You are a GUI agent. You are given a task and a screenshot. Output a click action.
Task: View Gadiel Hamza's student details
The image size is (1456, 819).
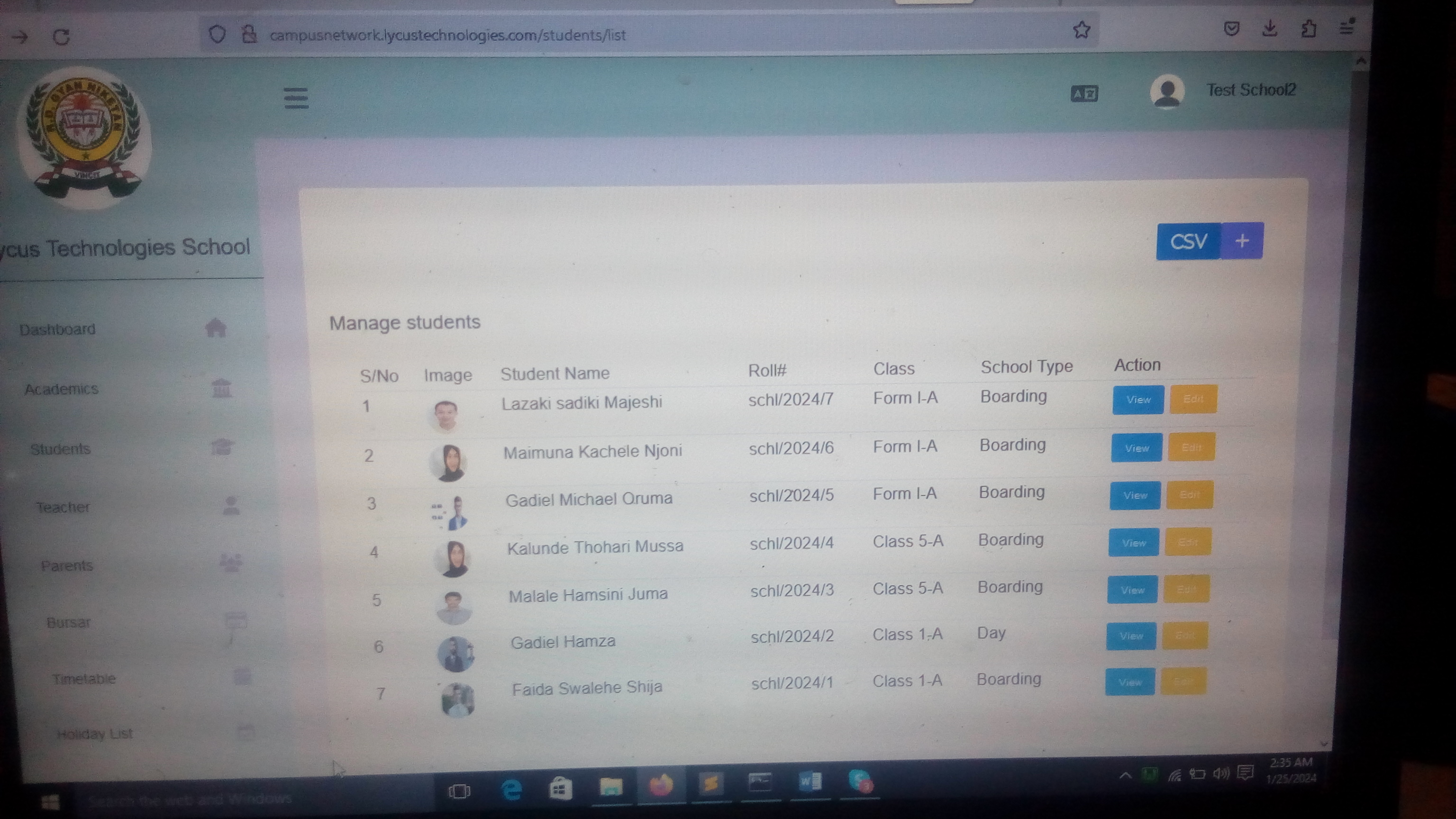pos(1130,637)
